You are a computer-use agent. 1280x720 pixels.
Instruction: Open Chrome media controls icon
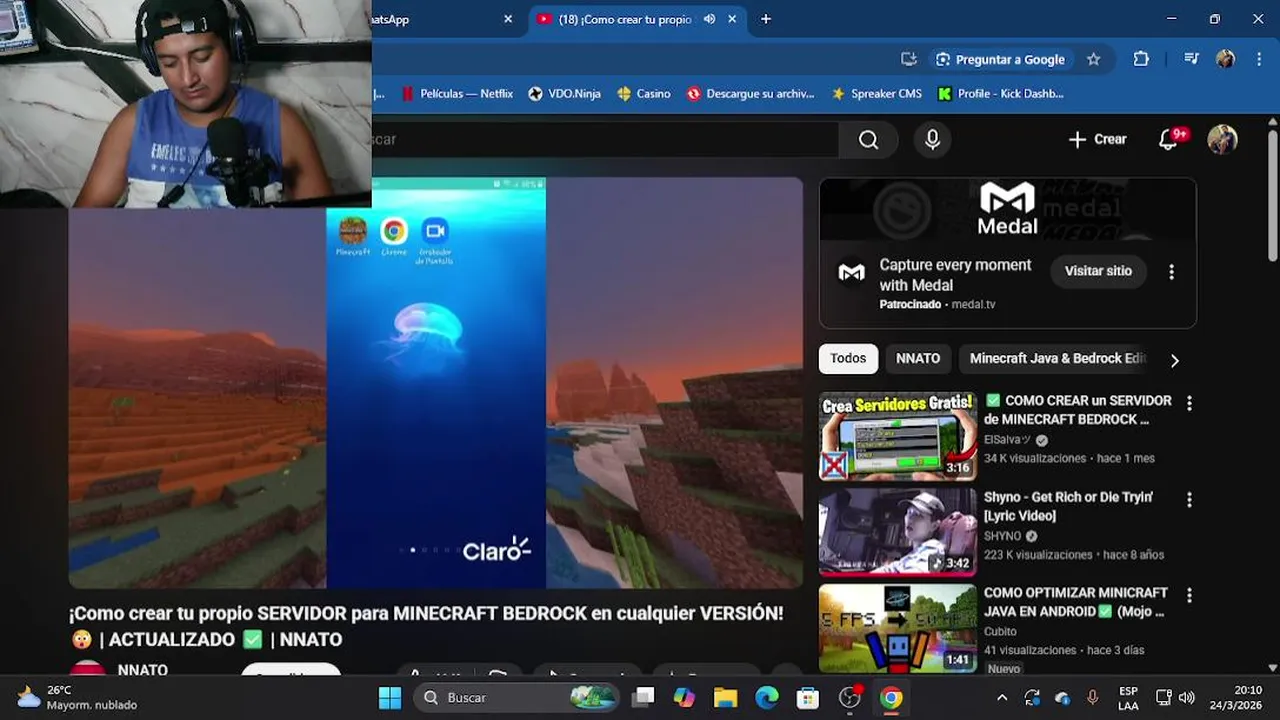[x=1191, y=59]
